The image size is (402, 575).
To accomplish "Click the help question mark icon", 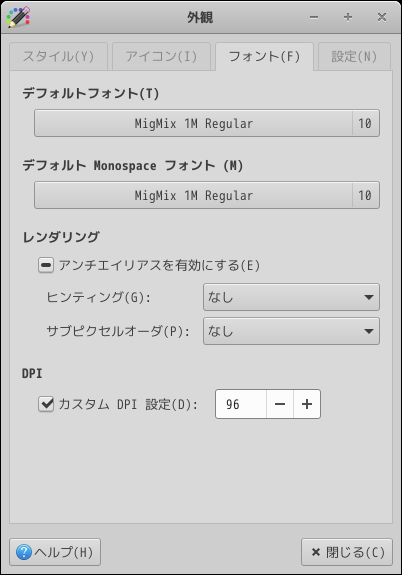I will click(24, 552).
